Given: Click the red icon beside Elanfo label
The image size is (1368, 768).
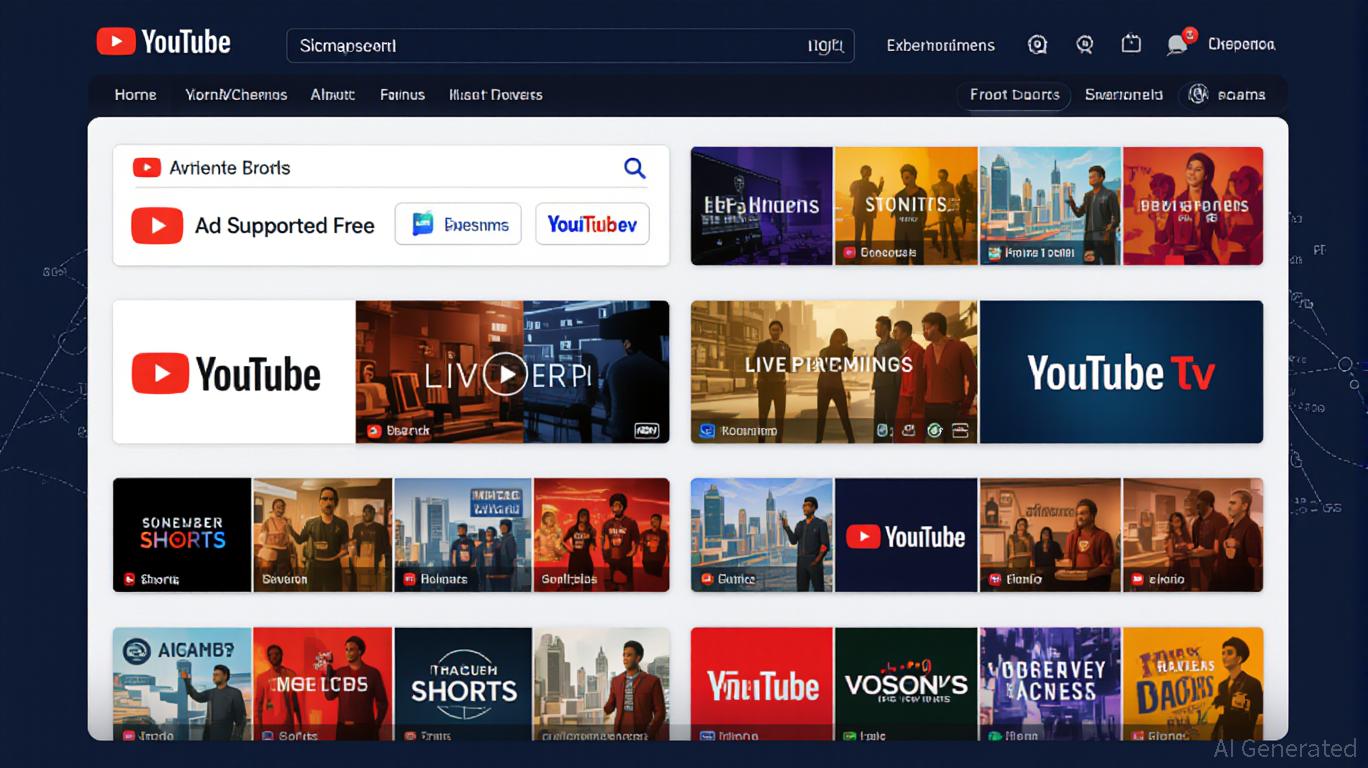Looking at the screenshot, I should pyautogui.click(x=995, y=579).
